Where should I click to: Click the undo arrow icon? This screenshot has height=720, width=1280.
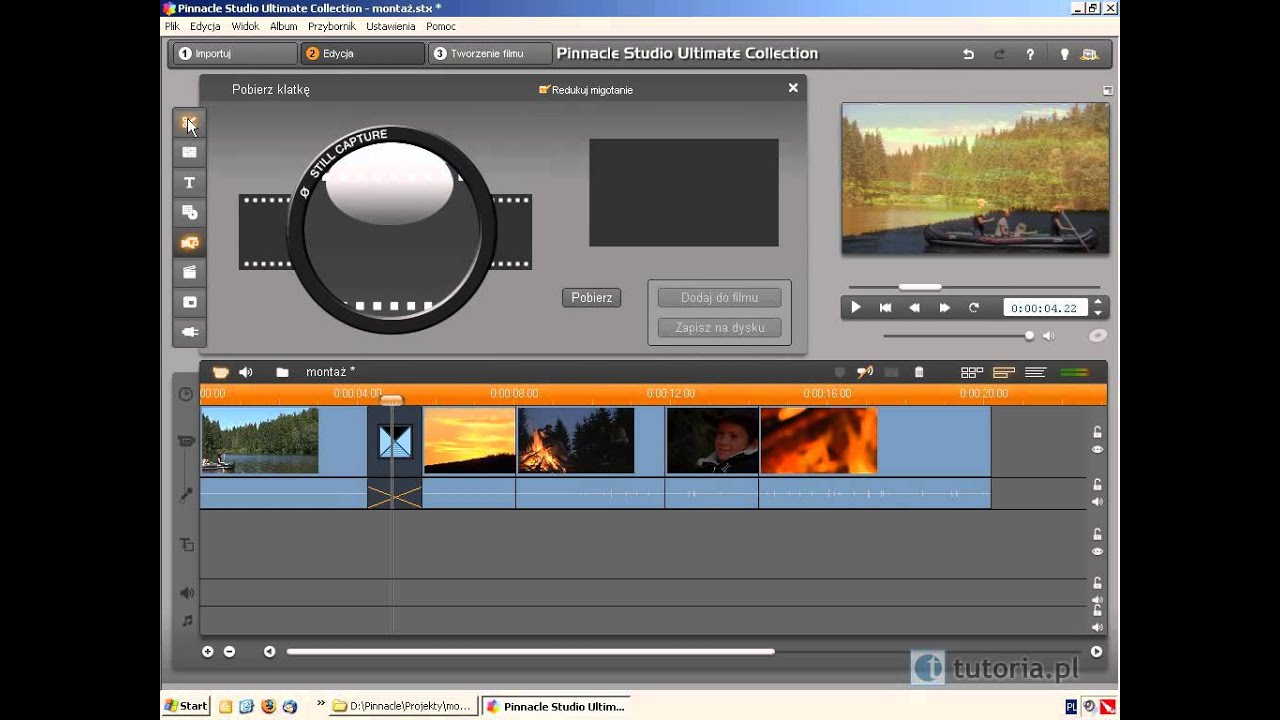968,54
